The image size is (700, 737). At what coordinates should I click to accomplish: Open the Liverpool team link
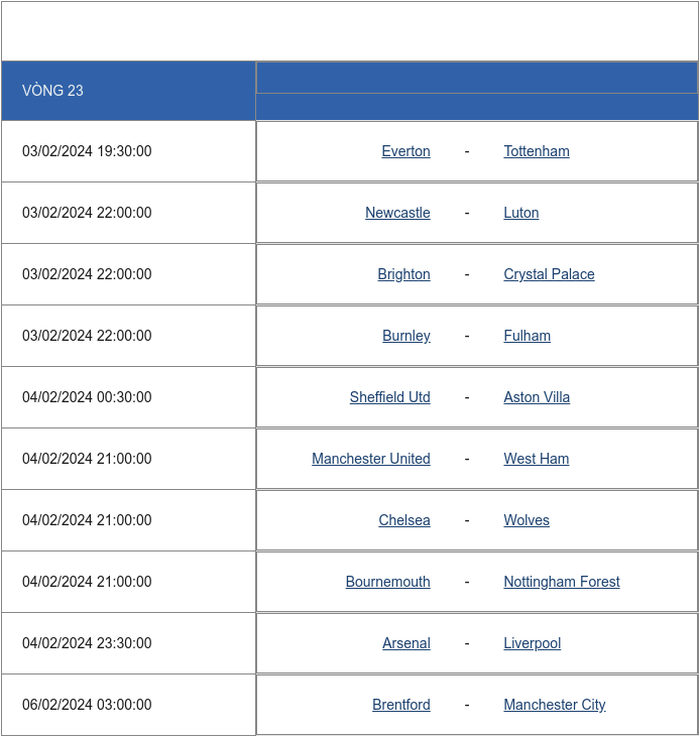tap(532, 643)
